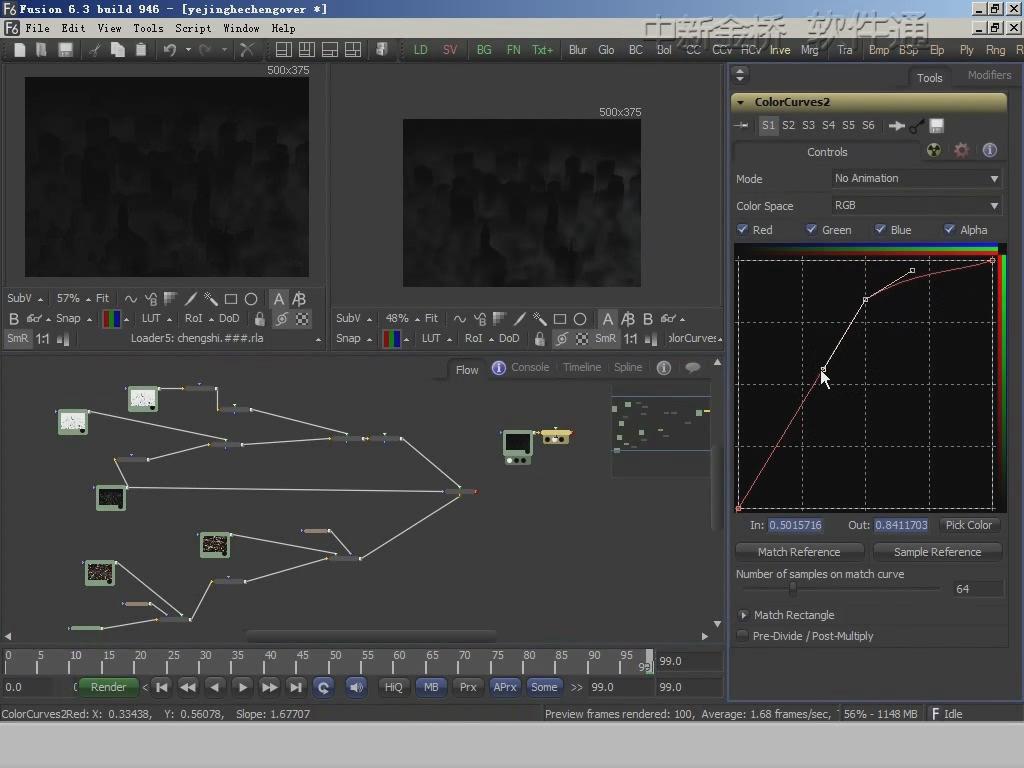Open the Color Space dropdown showing RGB

(916, 205)
